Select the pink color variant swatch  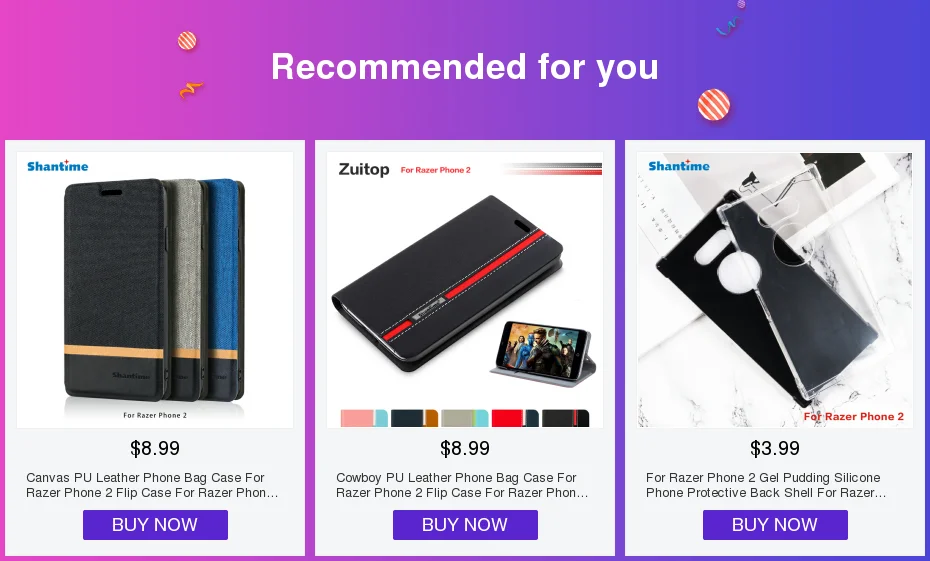point(364,418)
